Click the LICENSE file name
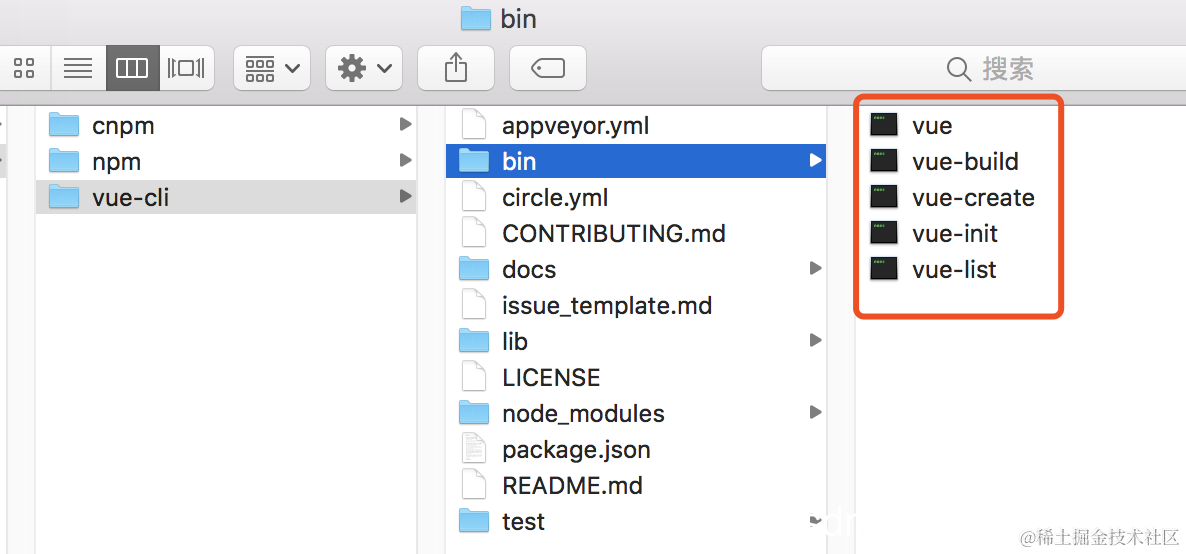 [x=551, y=377]
